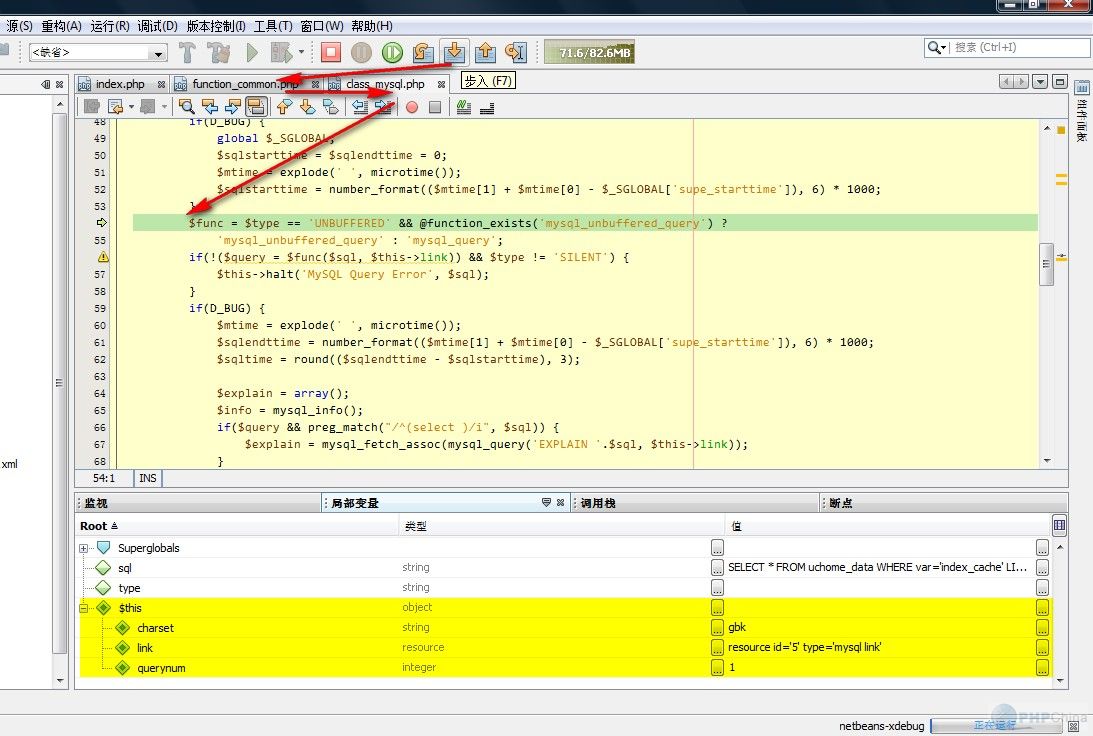Image resolution: width=1093 pixels, height=736 pixels.
Task: Click the Pause debugger button
Action: coord(361,52)
